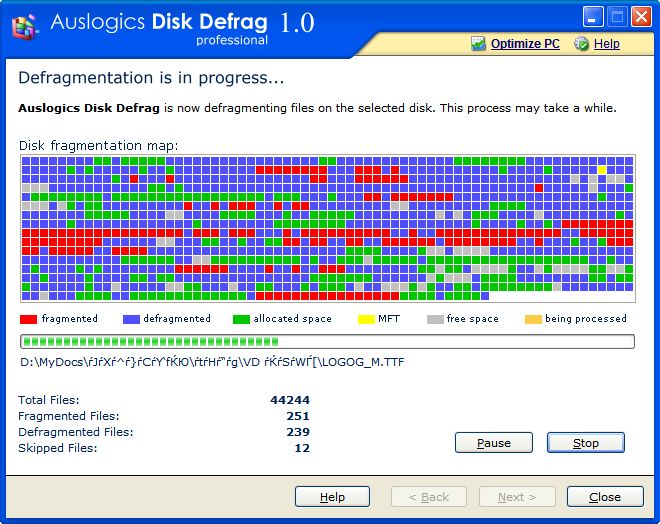The height and width of the screenshot is (524, 660).
Task: Pause the defragmentation
Action: (494, 443)
